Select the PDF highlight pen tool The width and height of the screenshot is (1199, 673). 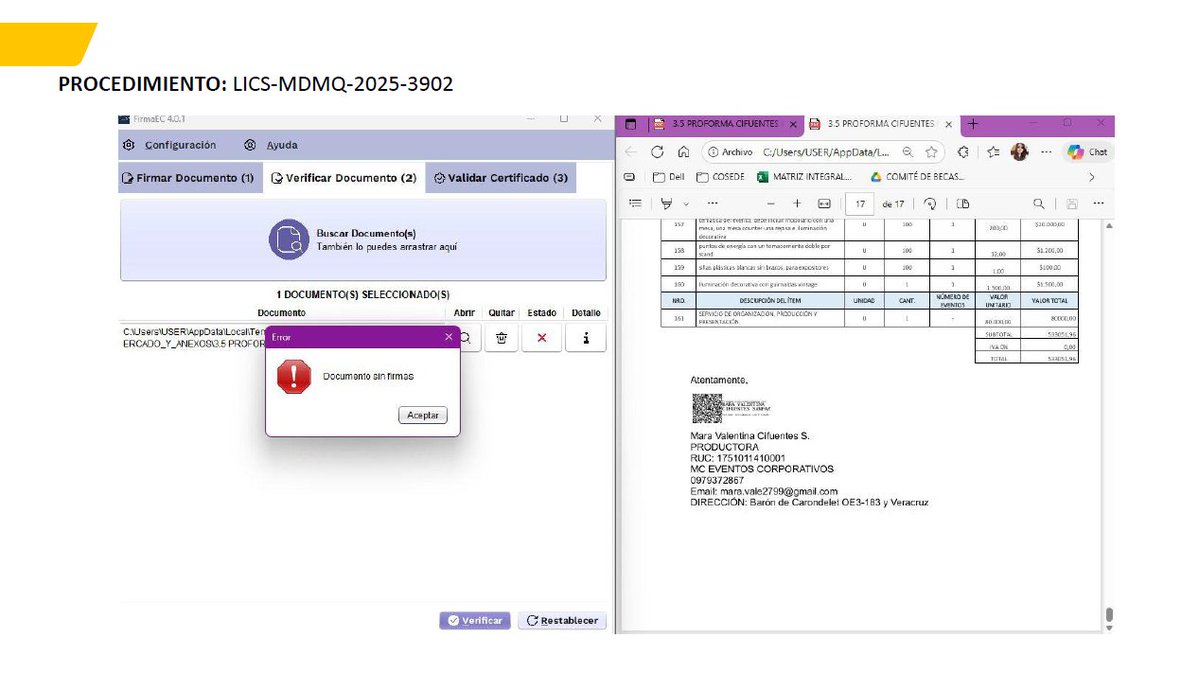(x=666, y=203)
